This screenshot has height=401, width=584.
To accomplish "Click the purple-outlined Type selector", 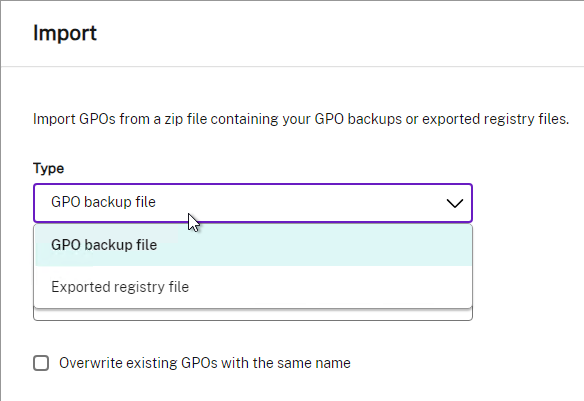I will tap(253, 203).
